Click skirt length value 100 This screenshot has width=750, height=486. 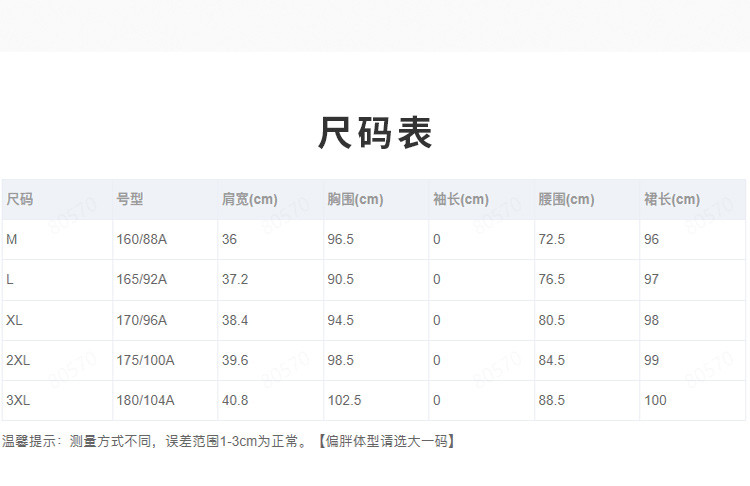655,400
